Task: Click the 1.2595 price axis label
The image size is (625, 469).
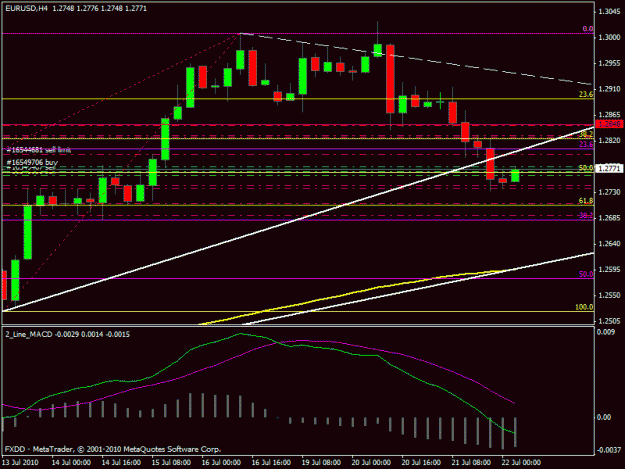Action: [x=609, y=270]
